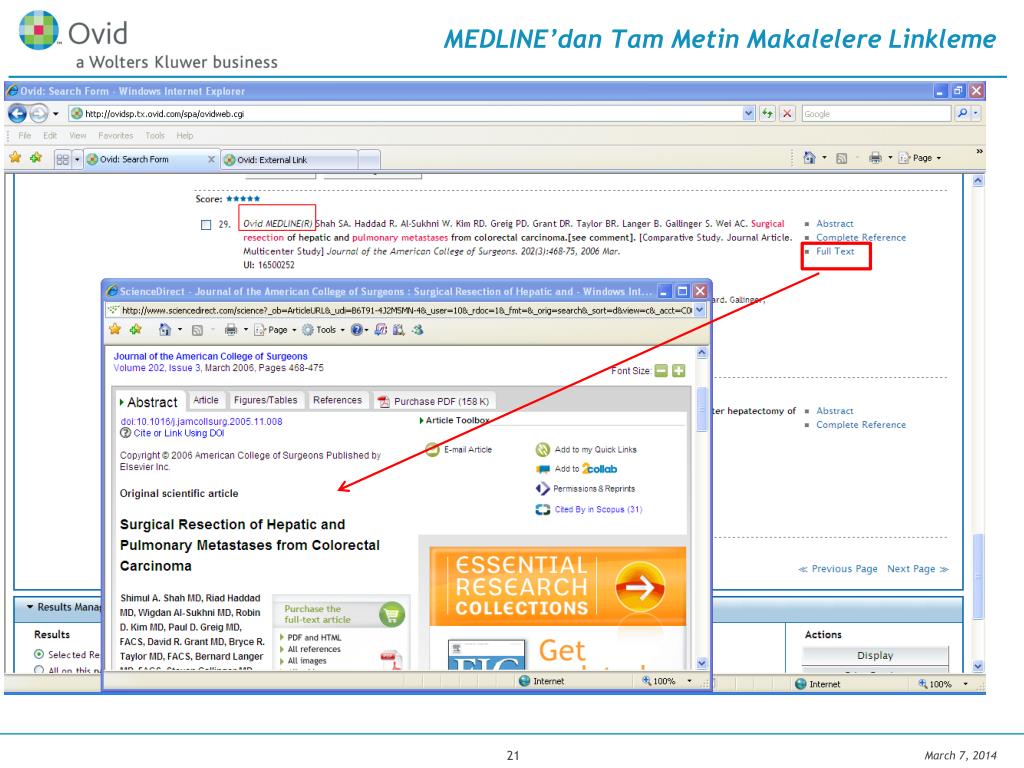Select the 'Selected Results' radio button
This screenshot has width=1024, height=768.
[x=39, y=654]
